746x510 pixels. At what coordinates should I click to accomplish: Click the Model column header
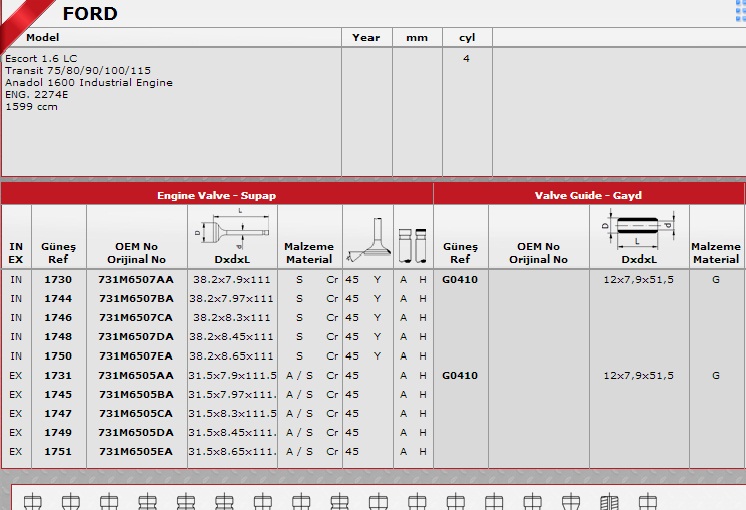coord(43,38)
